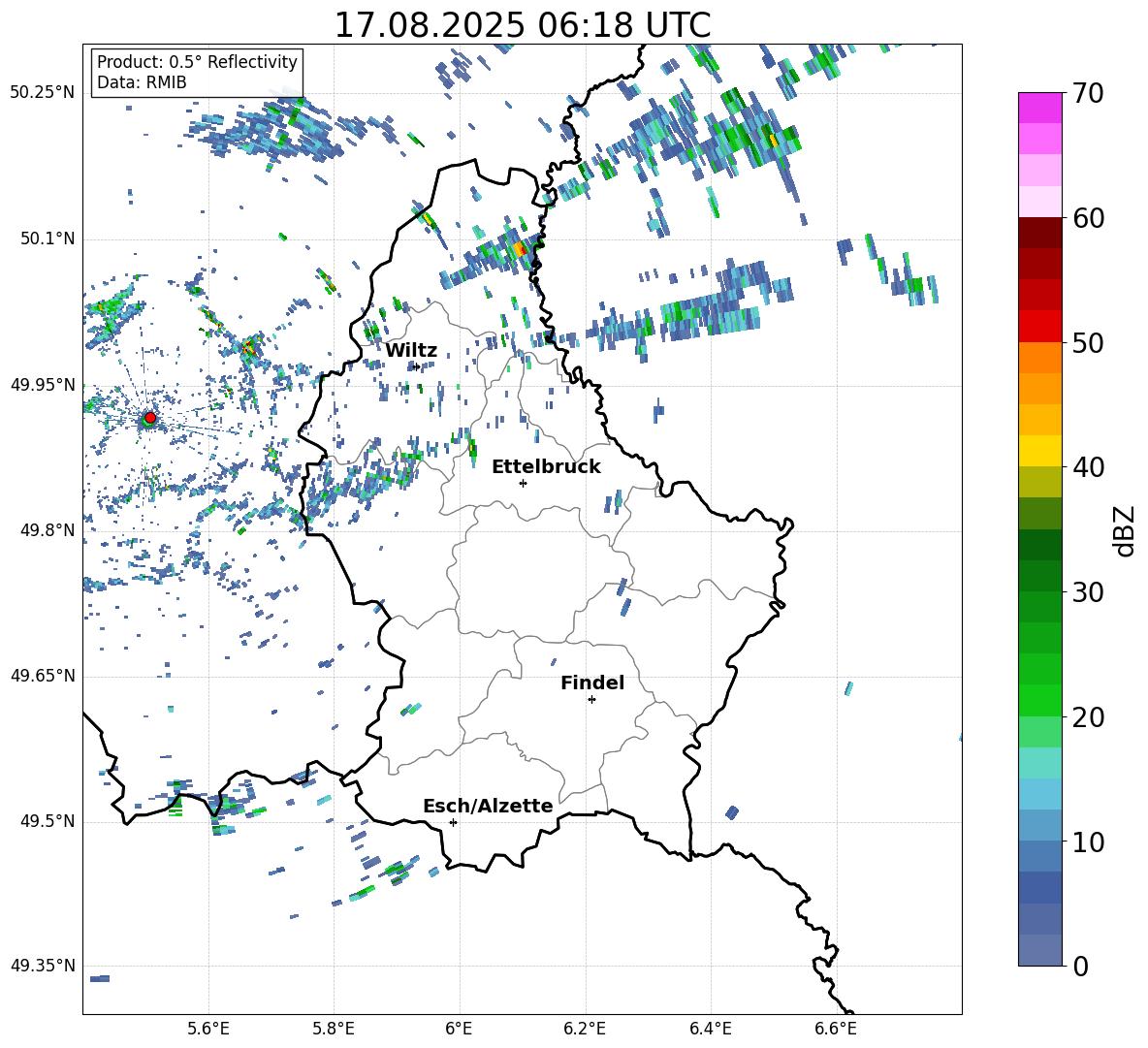Image resolution: width=1148 pixels, height=1048 pixels.
Task: Click the pale pink band below 70
Action: click(x=1039, y=170)
